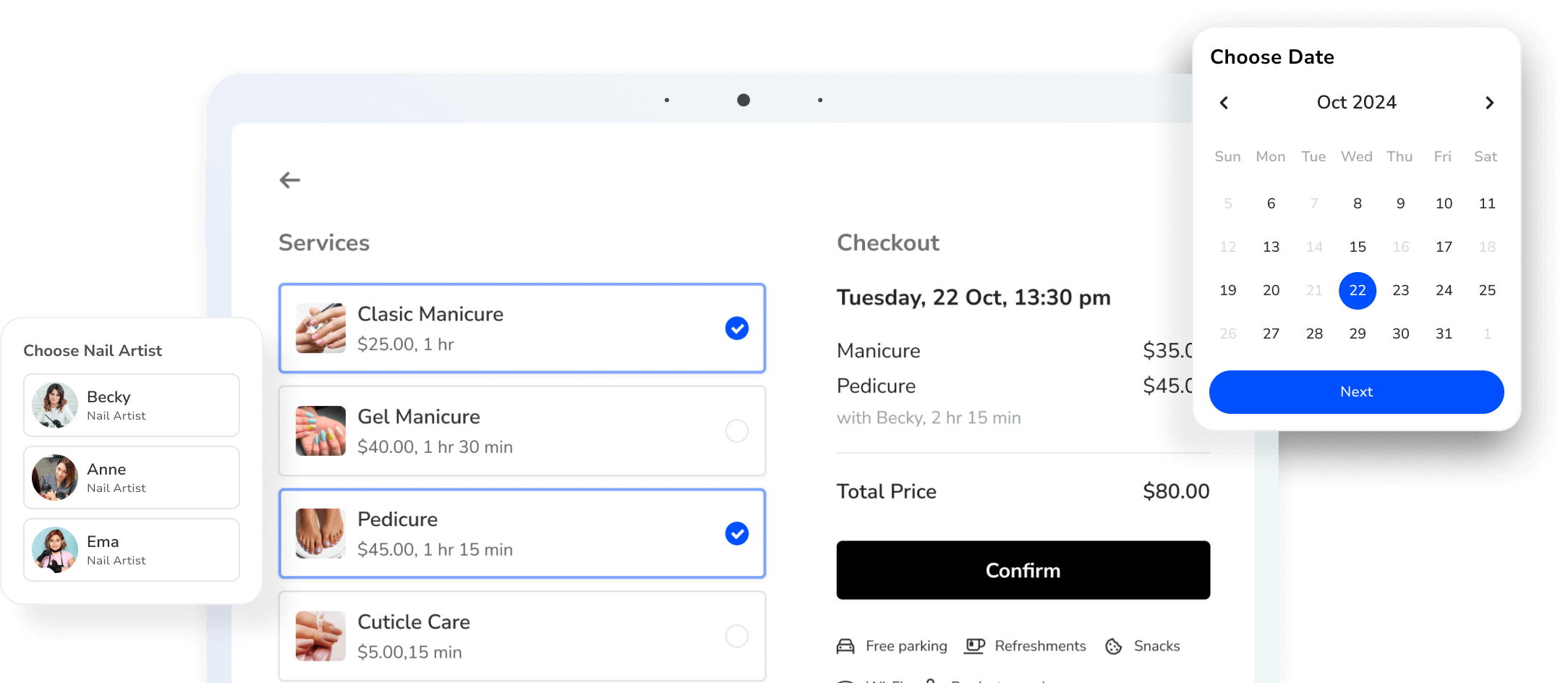The height and width of the screenshot is (683, 1568).
Task: Select the highlighted date 22
Action: tap(1357, 290)
